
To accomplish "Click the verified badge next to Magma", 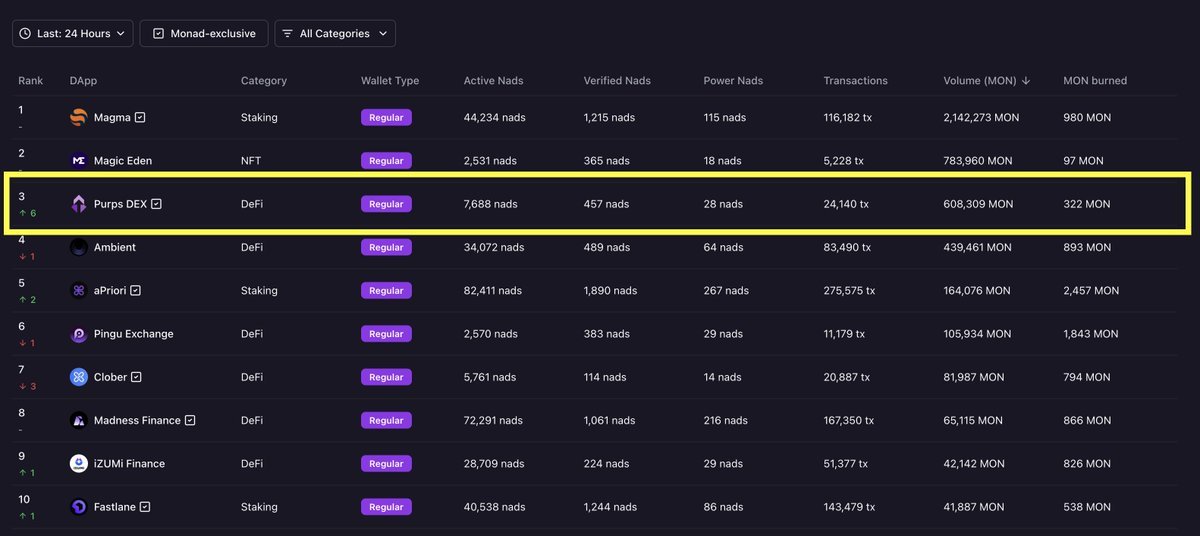I will (140, 117).
